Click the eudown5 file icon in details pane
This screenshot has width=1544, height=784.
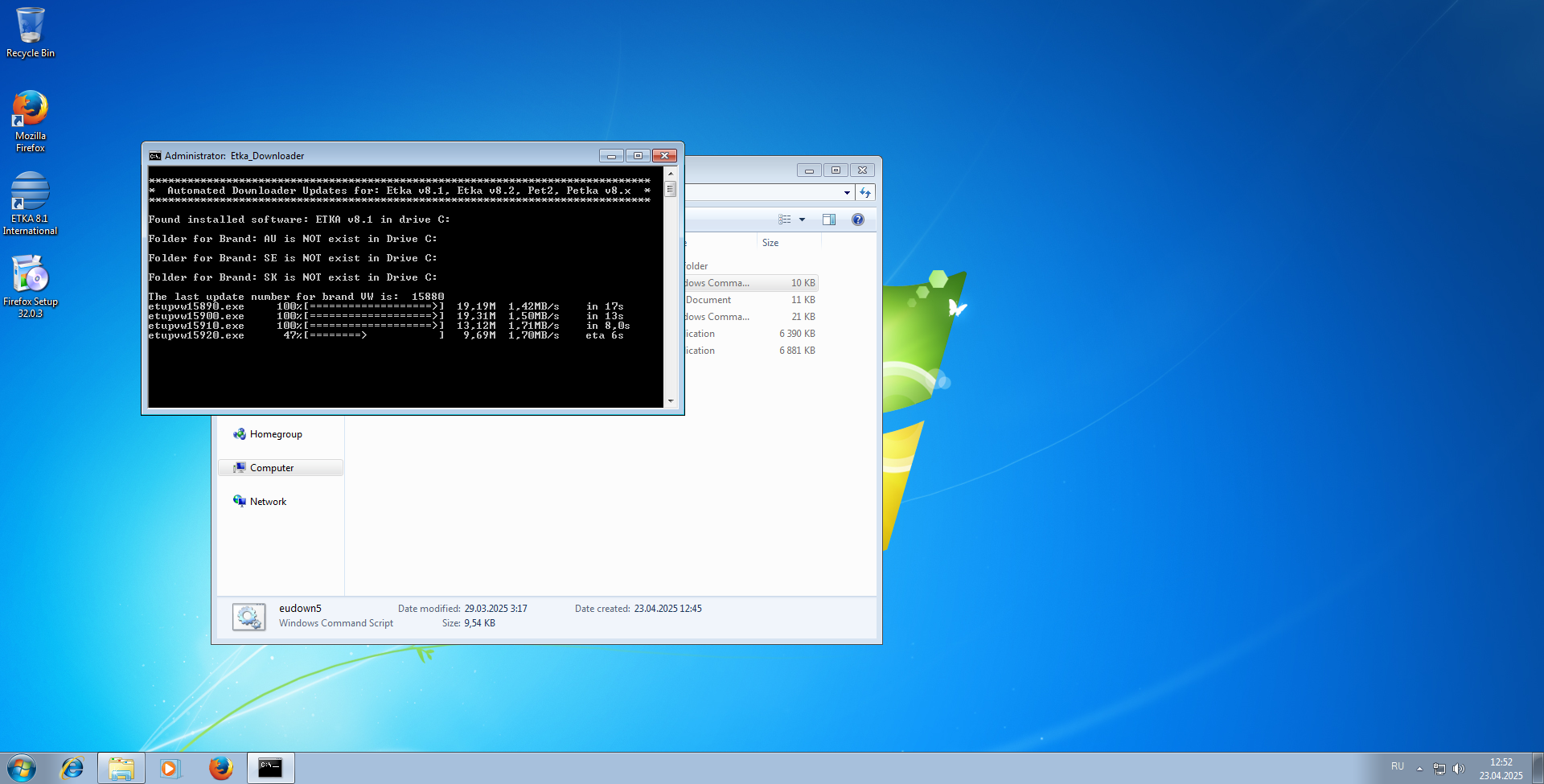(248, 617)
